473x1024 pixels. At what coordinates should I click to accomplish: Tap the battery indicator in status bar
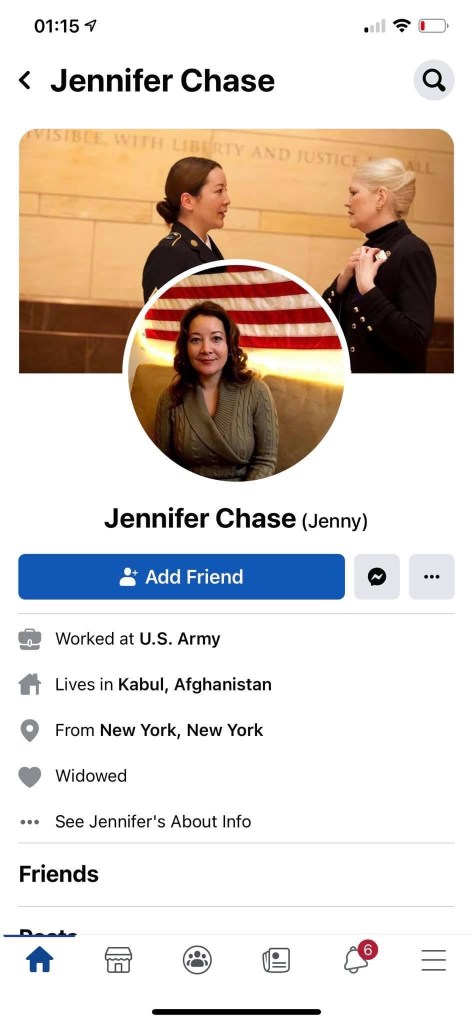click(433, 26)
